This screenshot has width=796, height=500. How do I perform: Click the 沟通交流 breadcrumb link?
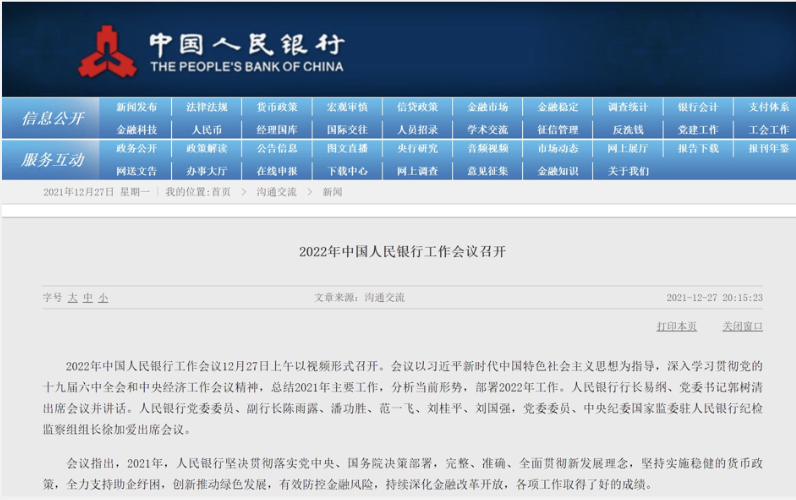[276, 192]
